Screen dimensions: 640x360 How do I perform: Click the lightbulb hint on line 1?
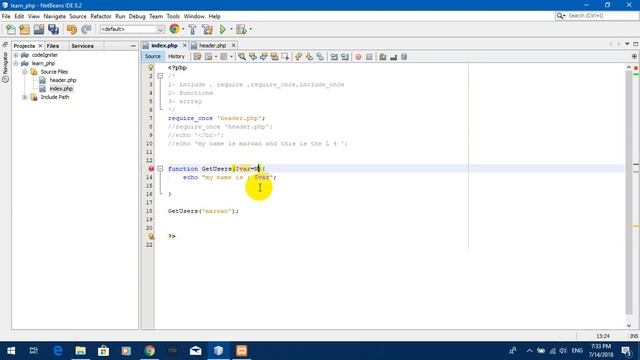point(151,68)
